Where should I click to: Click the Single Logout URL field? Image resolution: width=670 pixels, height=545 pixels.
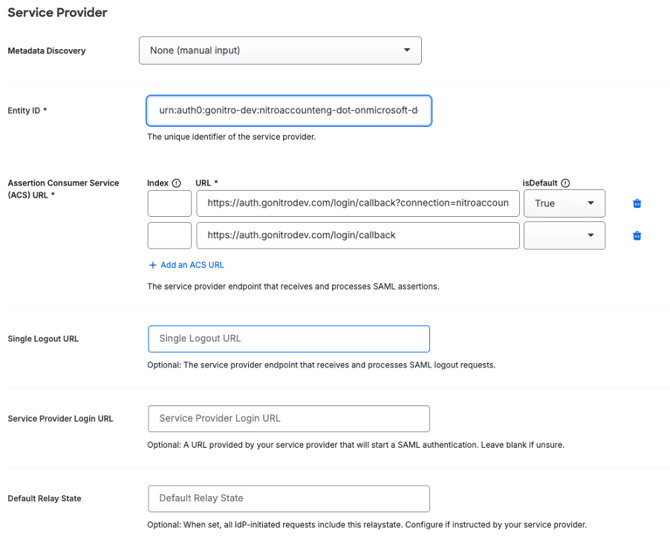[289, 339]
